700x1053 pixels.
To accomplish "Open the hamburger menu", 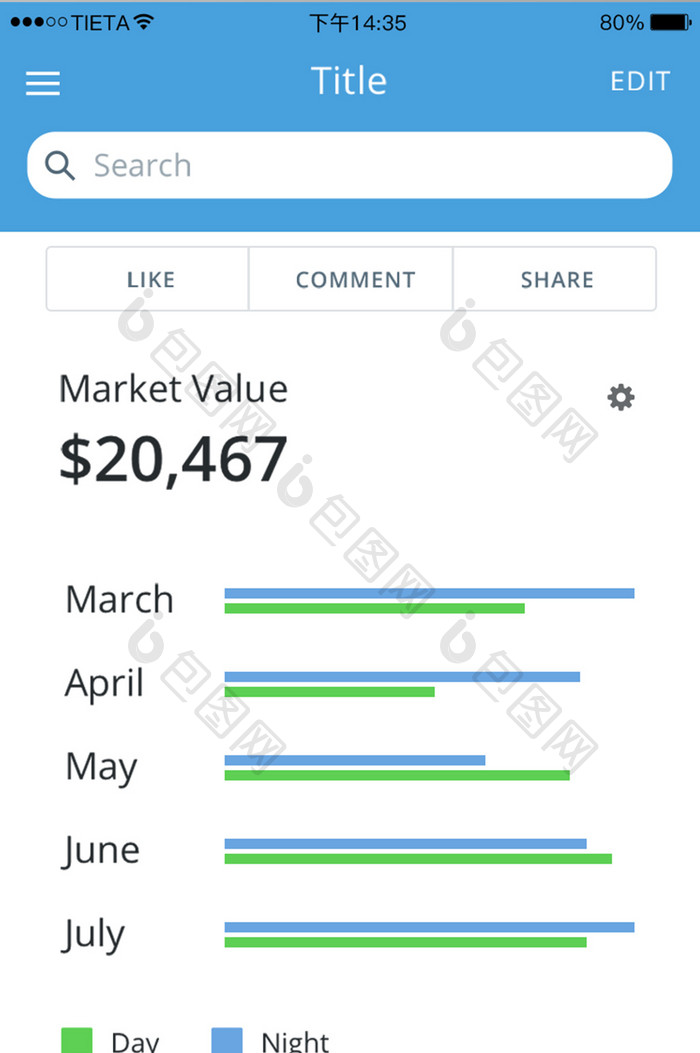I will (x=43, y=83).
